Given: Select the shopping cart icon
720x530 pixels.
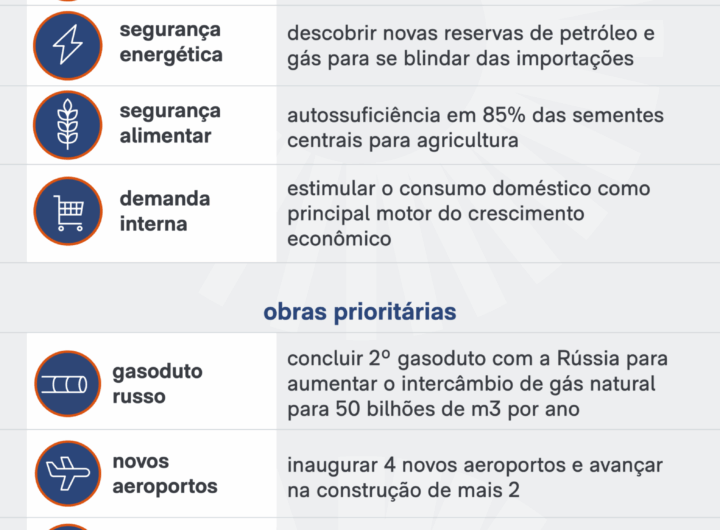Looking at the screenshot, I should (x=68, y=211).
